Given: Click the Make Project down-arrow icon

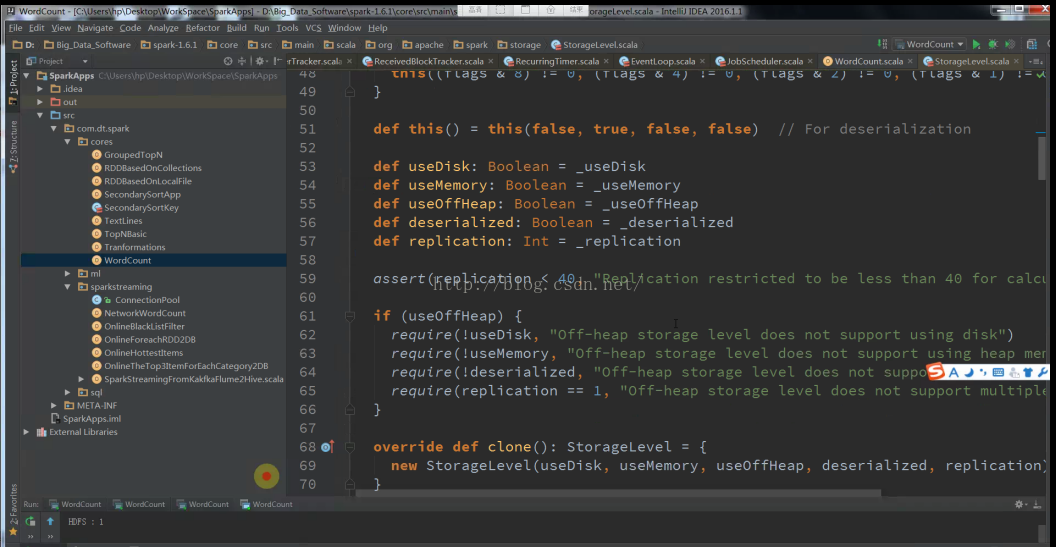Looking at the screenshot, I should [x=882, y=44].
